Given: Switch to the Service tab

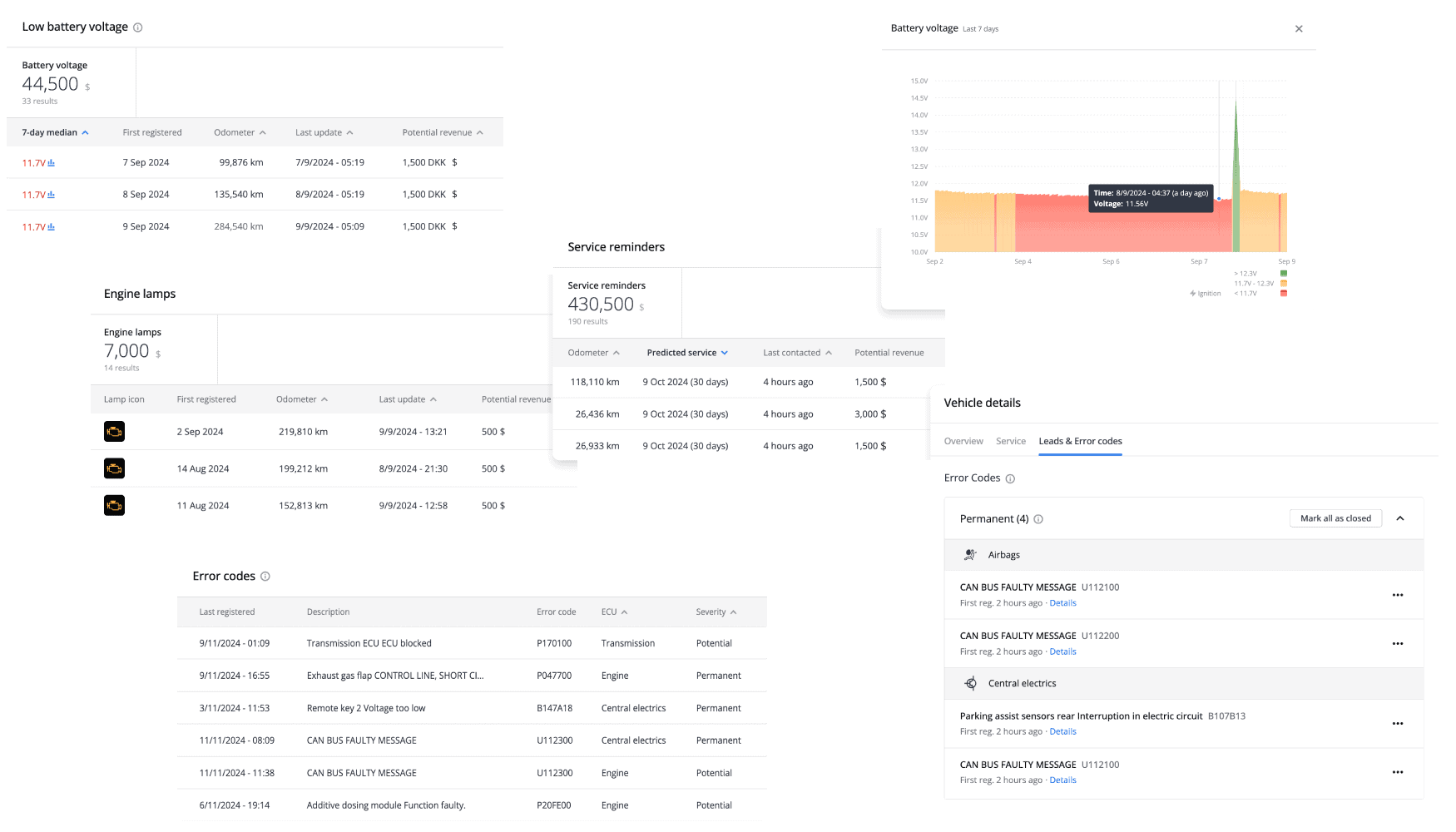Looking at the screenshot, I should pyautogui.click(x=1011, y=442).
